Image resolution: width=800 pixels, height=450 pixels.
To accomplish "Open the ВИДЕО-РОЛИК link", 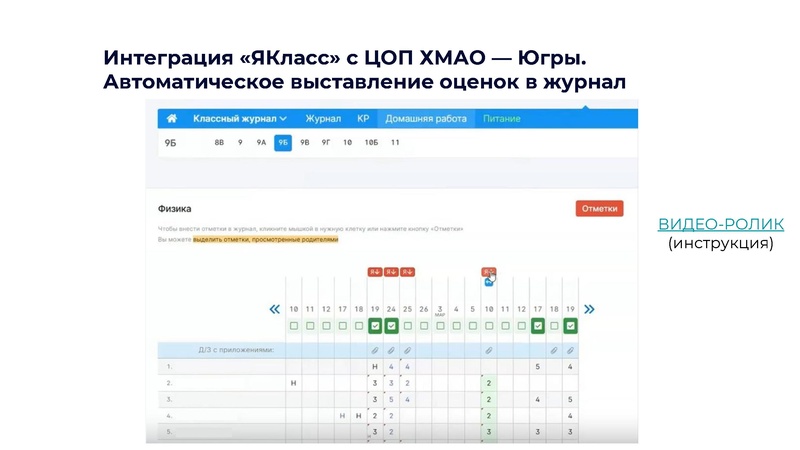I will pos(721,224).
